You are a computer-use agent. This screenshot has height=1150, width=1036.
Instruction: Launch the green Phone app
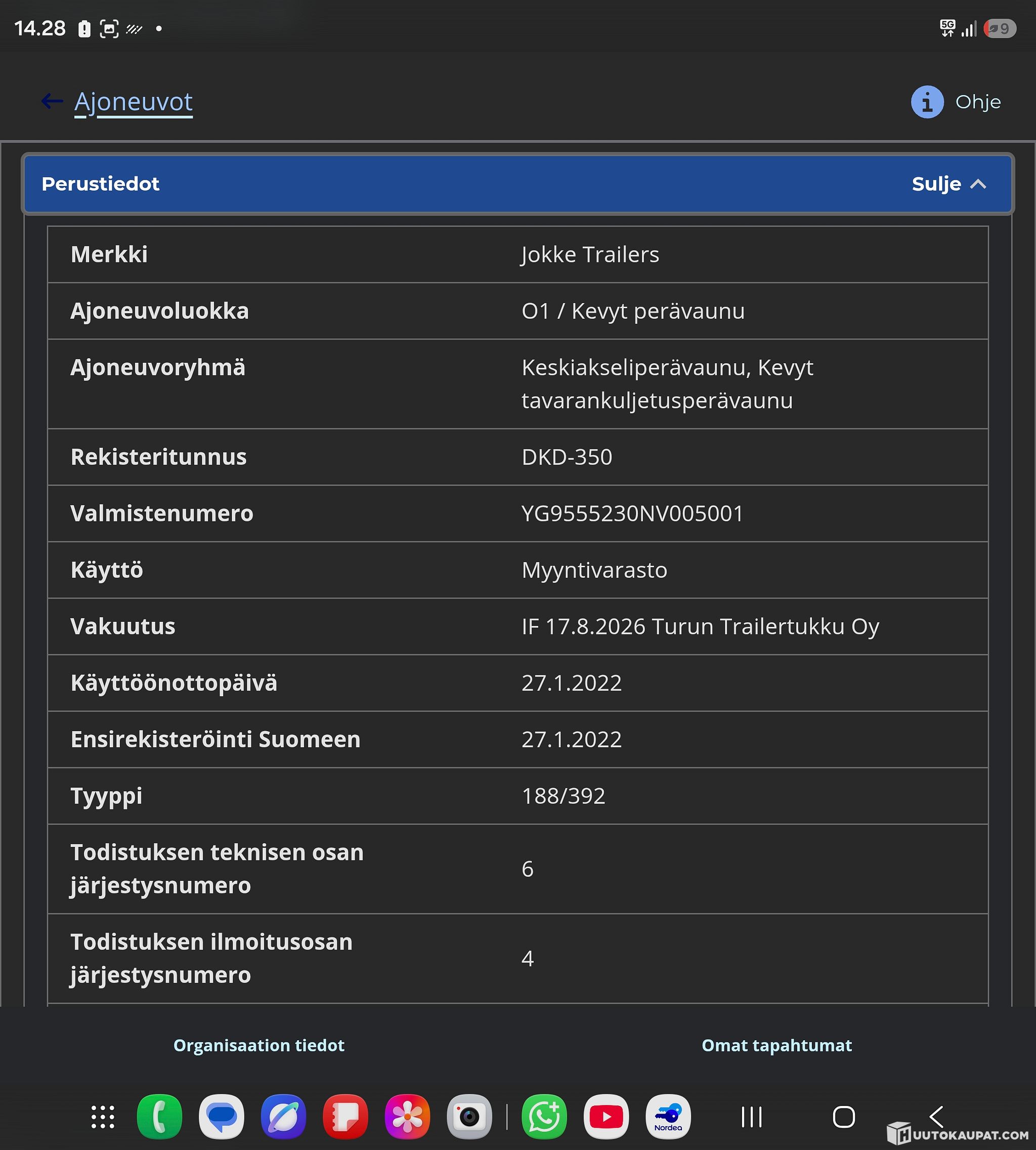pyautogui.click(x=159, y=1117)
